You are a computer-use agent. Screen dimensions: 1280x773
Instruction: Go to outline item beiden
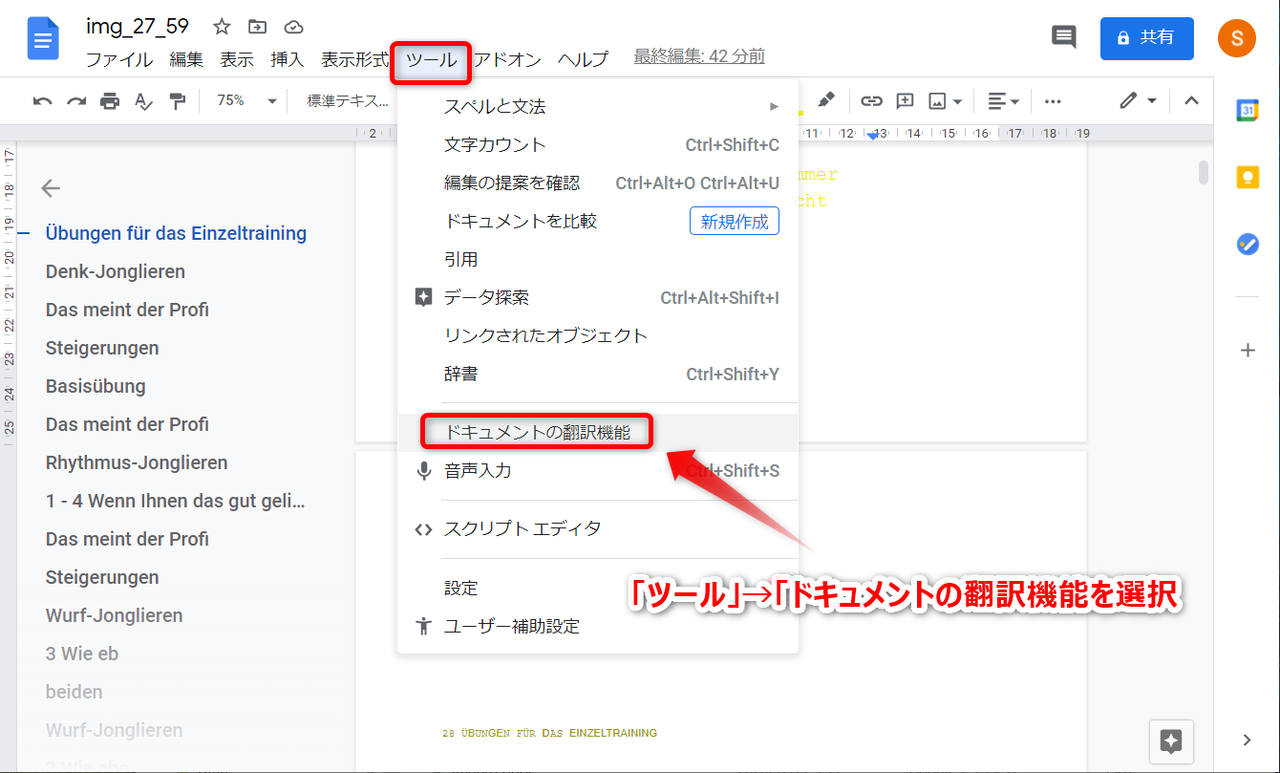(74, 691)
